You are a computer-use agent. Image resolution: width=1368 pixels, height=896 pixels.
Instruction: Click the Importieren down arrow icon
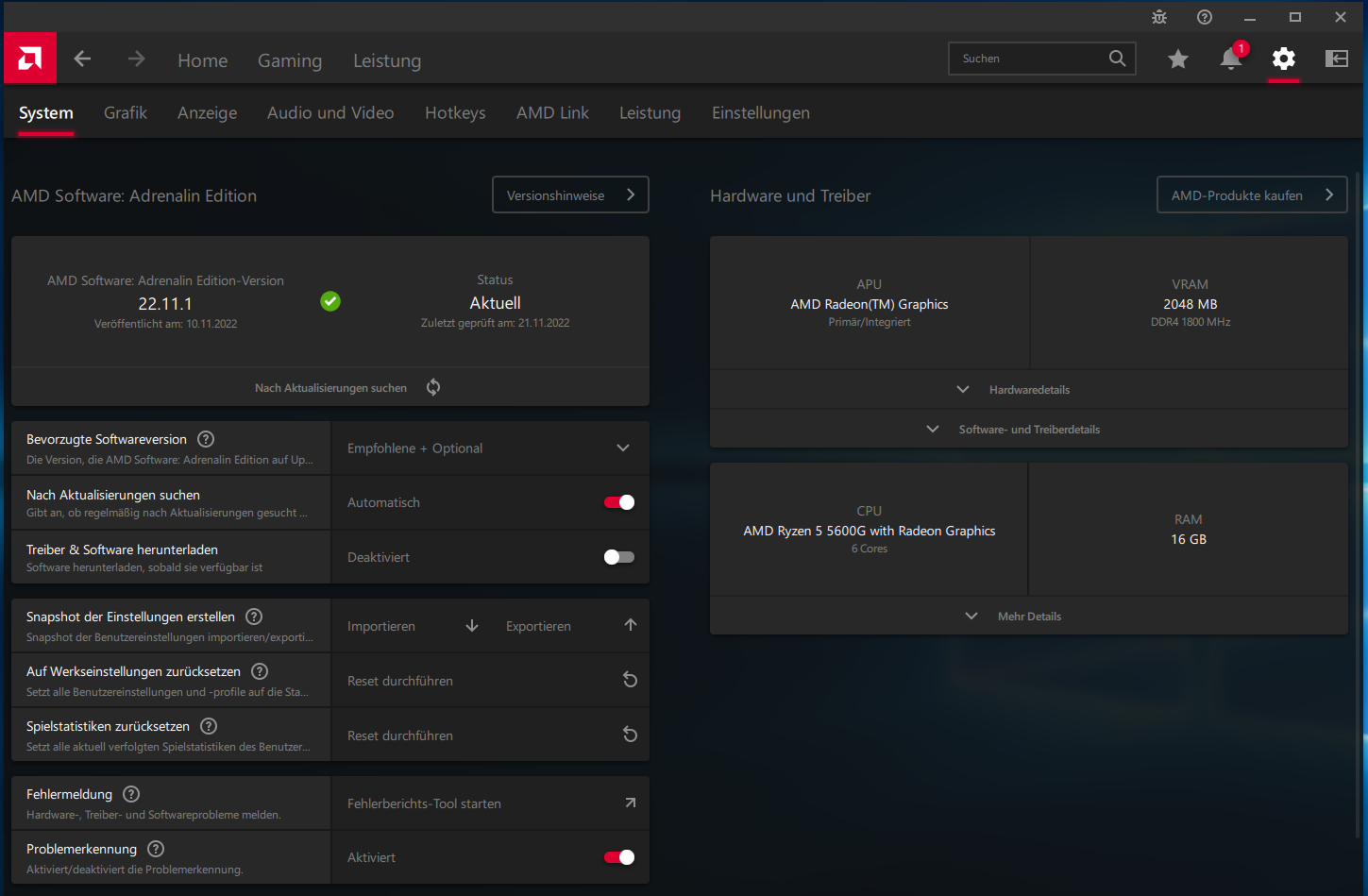click(472, 626)
